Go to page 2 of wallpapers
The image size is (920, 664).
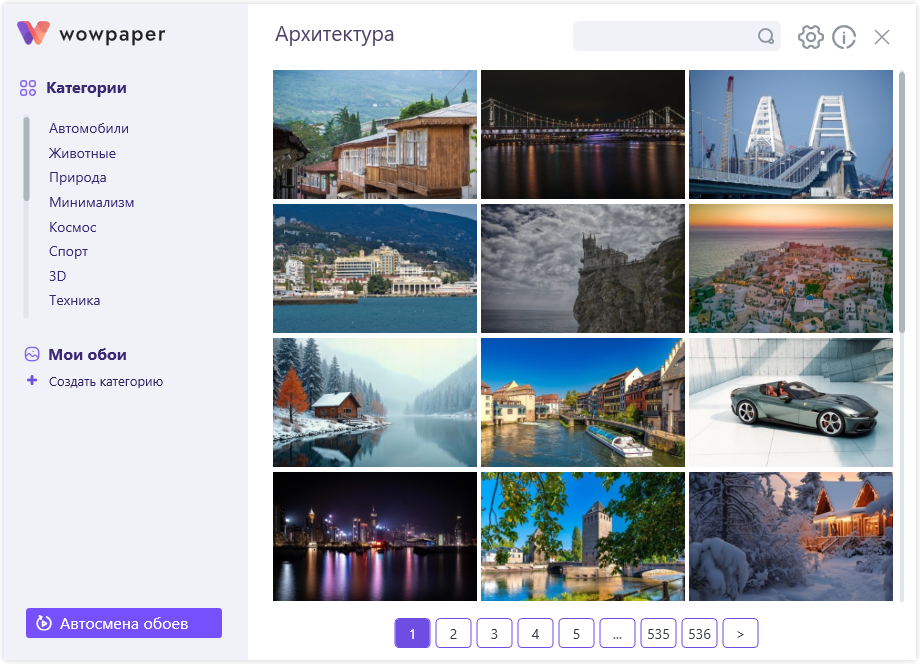pos(453,633)
